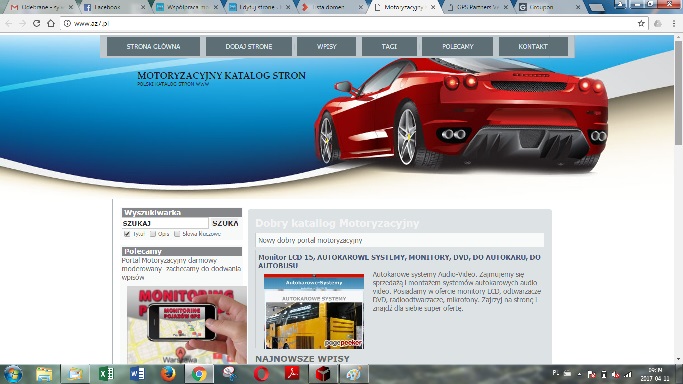
Task: Open the KONTAKT menu item
Action: pyautogui.click(x=533, y=47)
